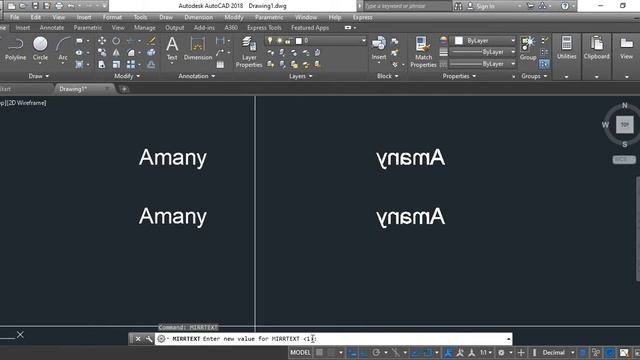Image resolution: width=640 pixels, height=360 pixels.
Task: Open the File menu
Action: coord(14,17)
